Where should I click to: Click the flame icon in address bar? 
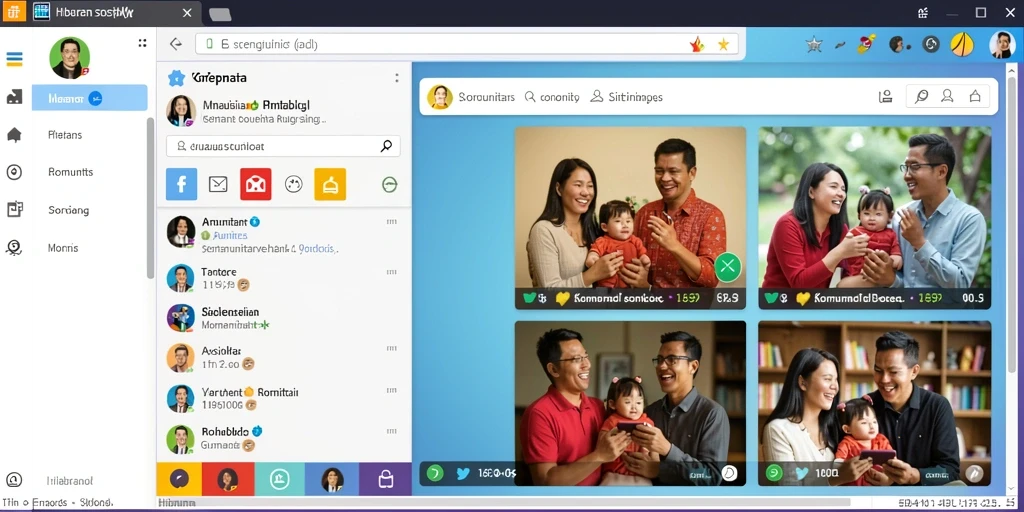pos(697,44)
